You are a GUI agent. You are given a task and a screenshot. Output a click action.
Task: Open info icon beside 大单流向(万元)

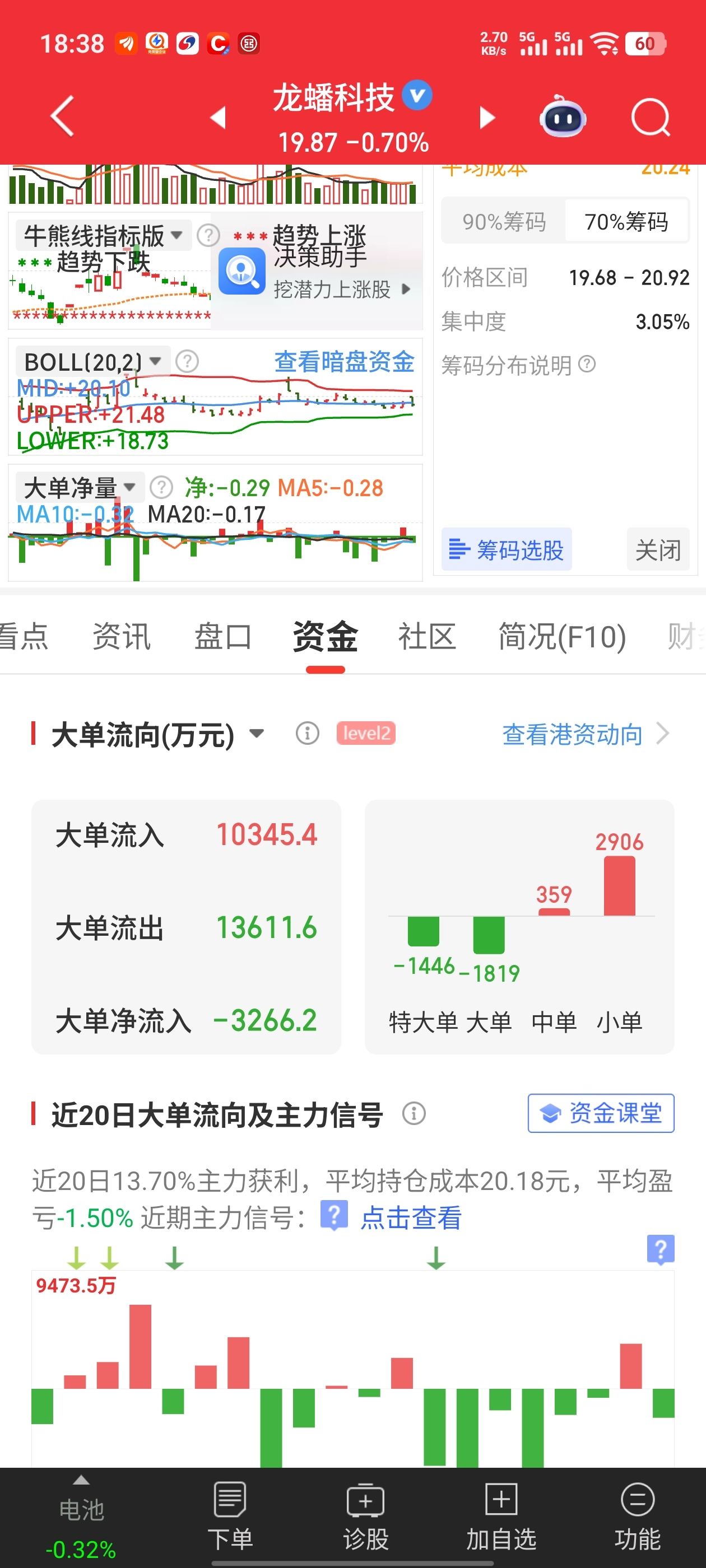point(308,733)
